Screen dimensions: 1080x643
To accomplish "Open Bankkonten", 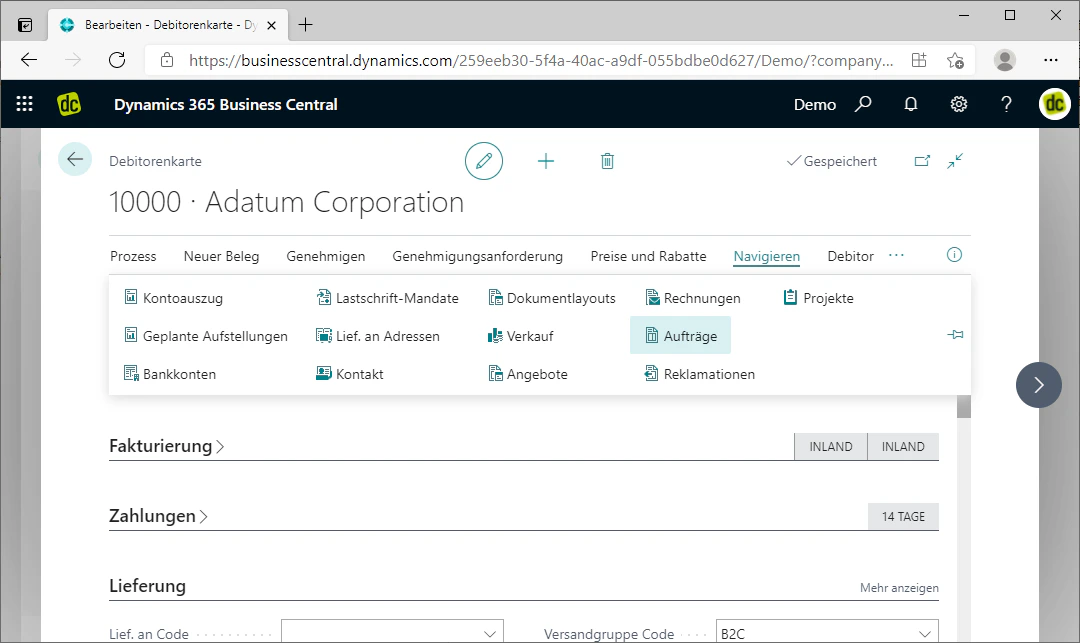I will (x=170, y=373).
